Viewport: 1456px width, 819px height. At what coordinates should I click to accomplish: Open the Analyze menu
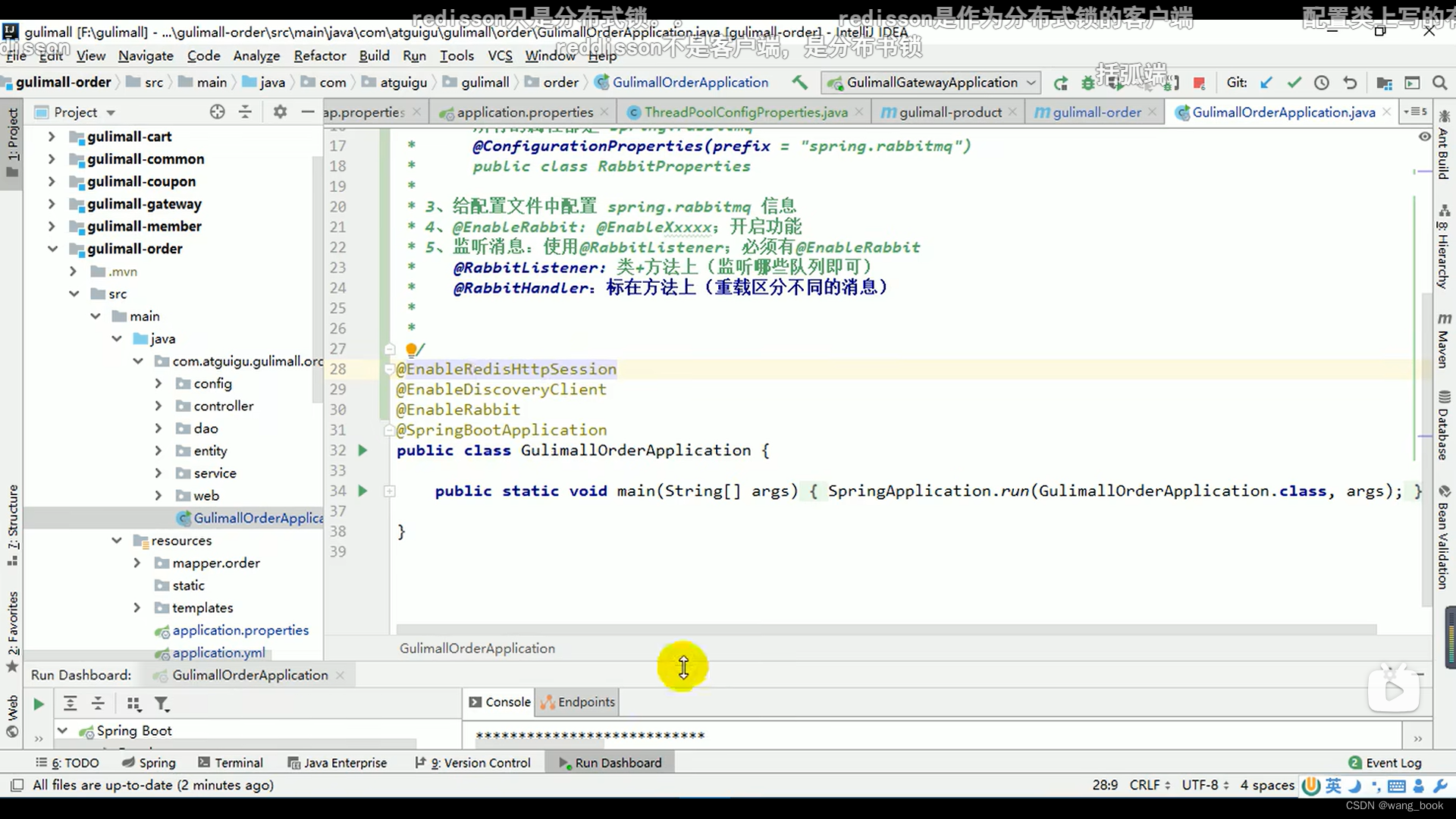coord(256,56)
